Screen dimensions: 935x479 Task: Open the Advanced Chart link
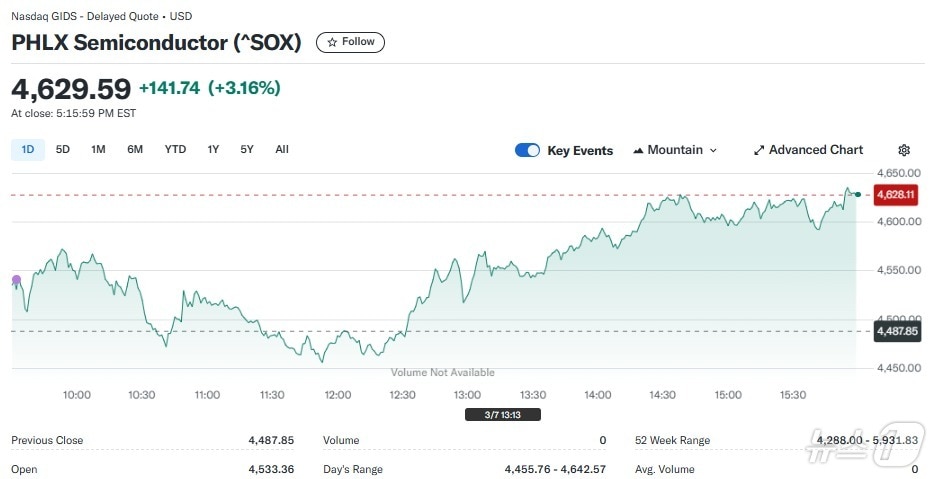click(x=815, y=150)
